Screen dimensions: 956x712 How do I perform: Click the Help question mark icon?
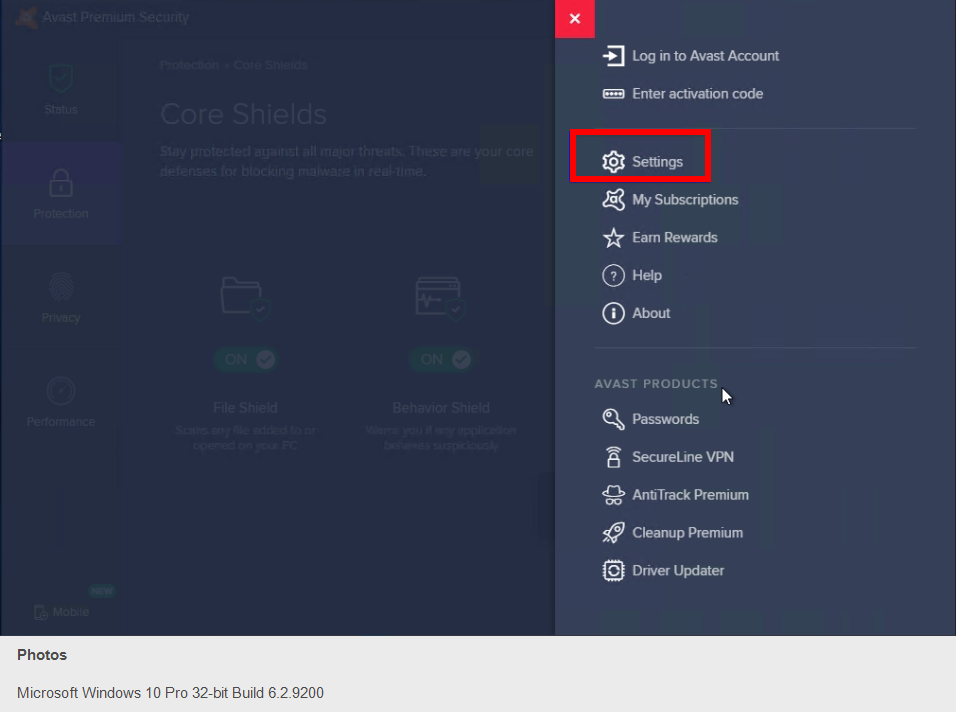(x=613, y=276)
